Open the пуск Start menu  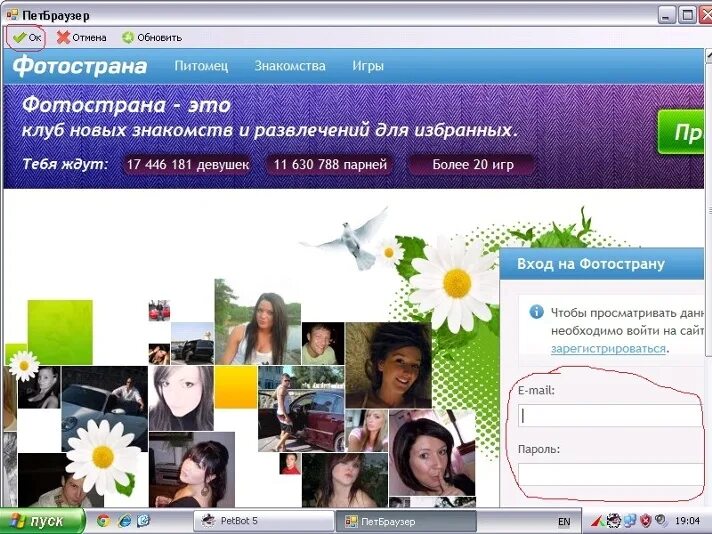(42, 521)
